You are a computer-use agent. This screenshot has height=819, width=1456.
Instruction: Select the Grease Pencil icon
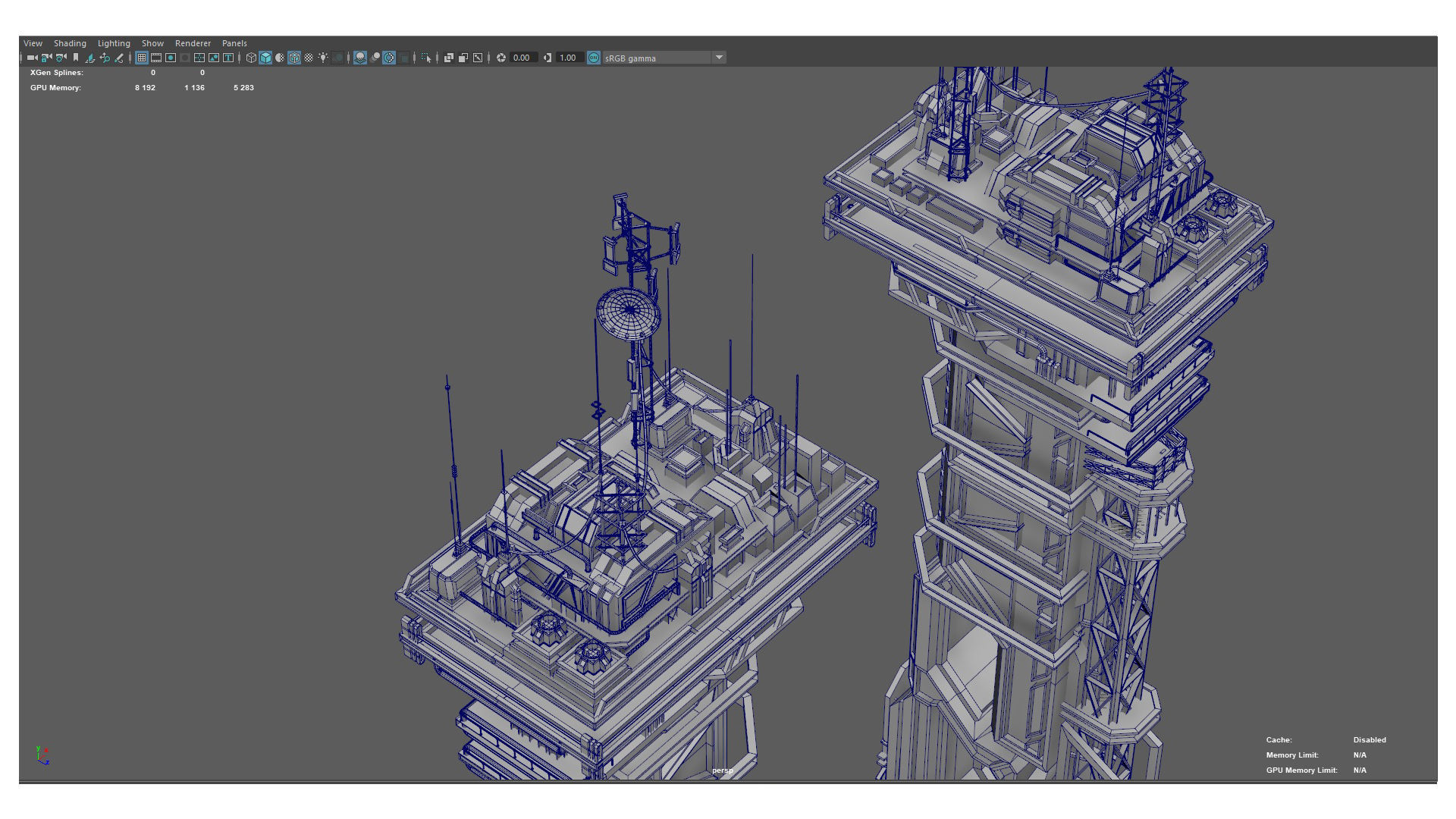pos(119,58)
